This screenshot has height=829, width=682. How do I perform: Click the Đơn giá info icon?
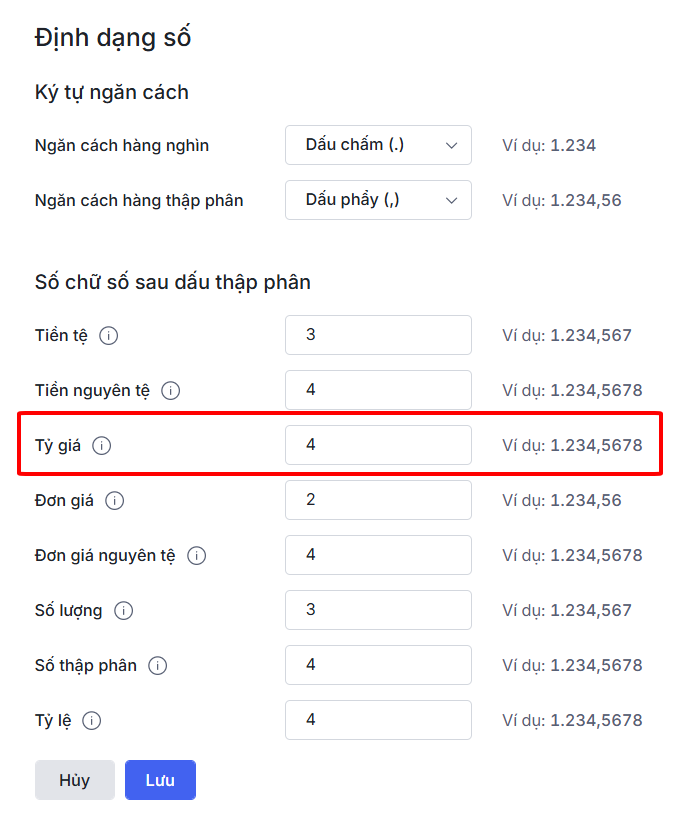point(115,501)
